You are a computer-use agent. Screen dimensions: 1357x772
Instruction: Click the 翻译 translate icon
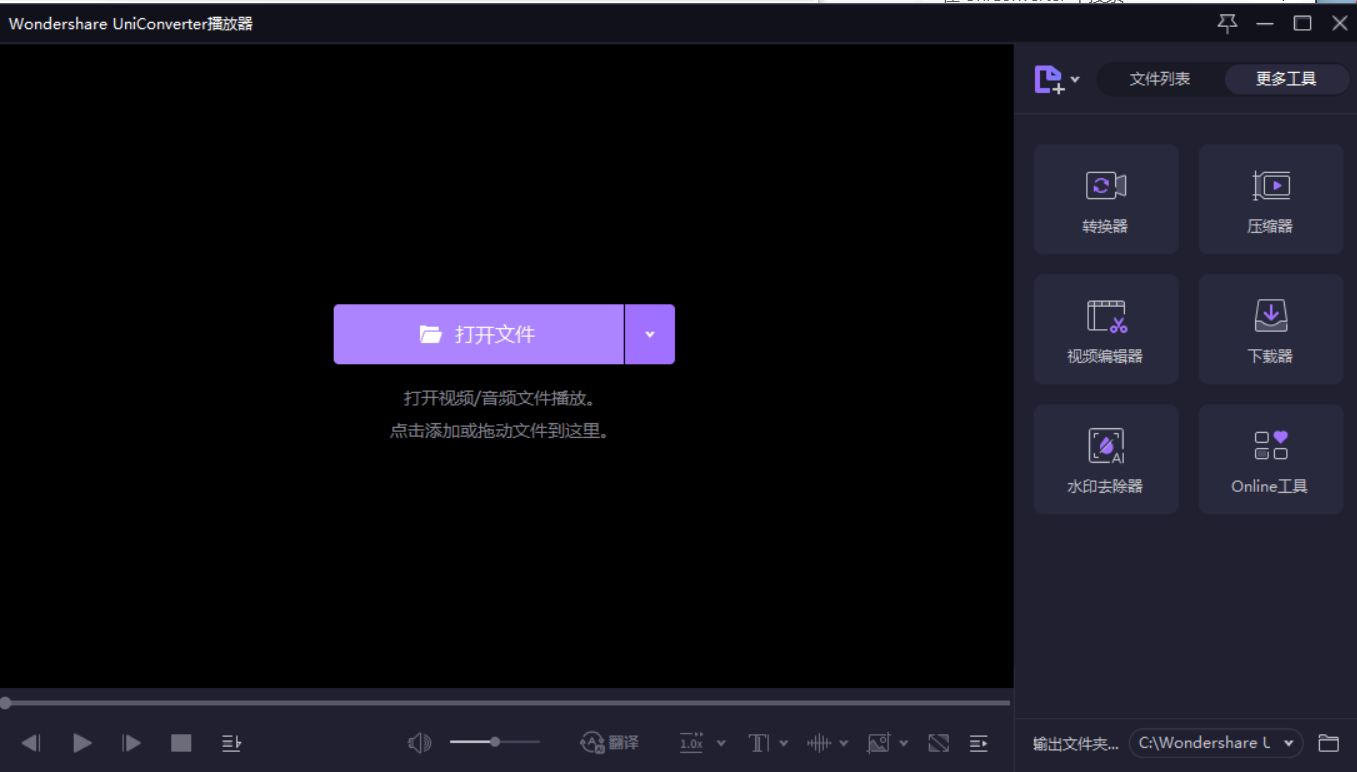[609, 743]
